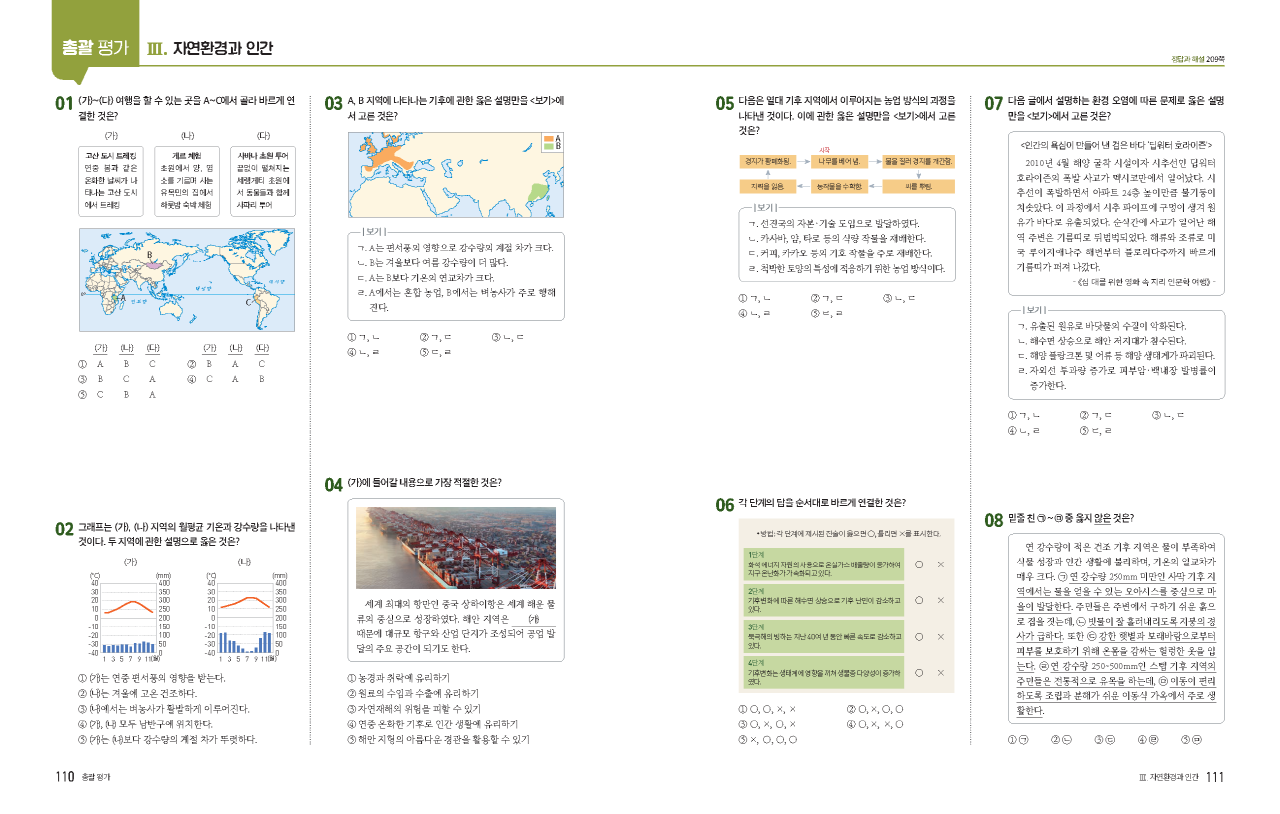Click the (나) climate graph
The width and height of the screenshot is (1280, 814).
(x=245, y=614)
